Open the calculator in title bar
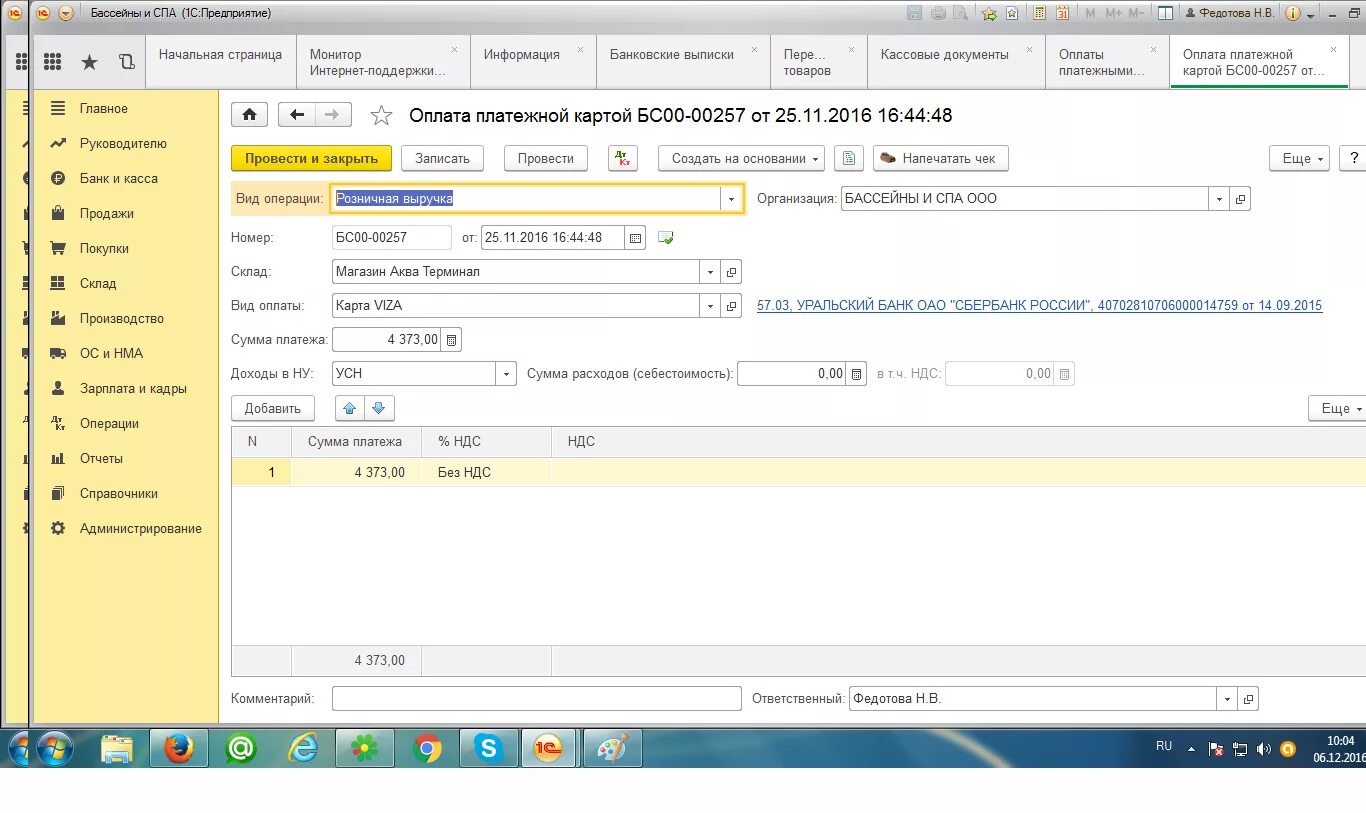Image resolution: width=1366 pixels, height=813 pixels. 1039,13
